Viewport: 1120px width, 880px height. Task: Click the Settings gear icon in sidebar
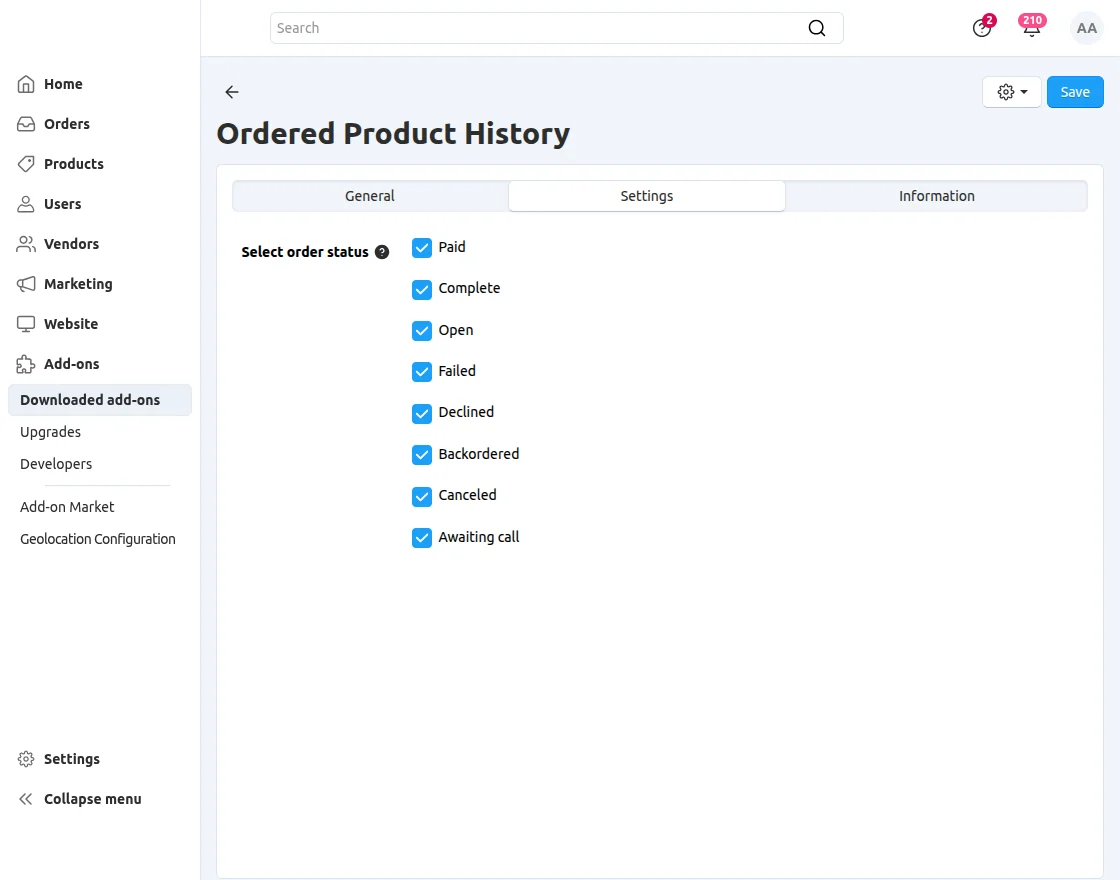[26, 759]
